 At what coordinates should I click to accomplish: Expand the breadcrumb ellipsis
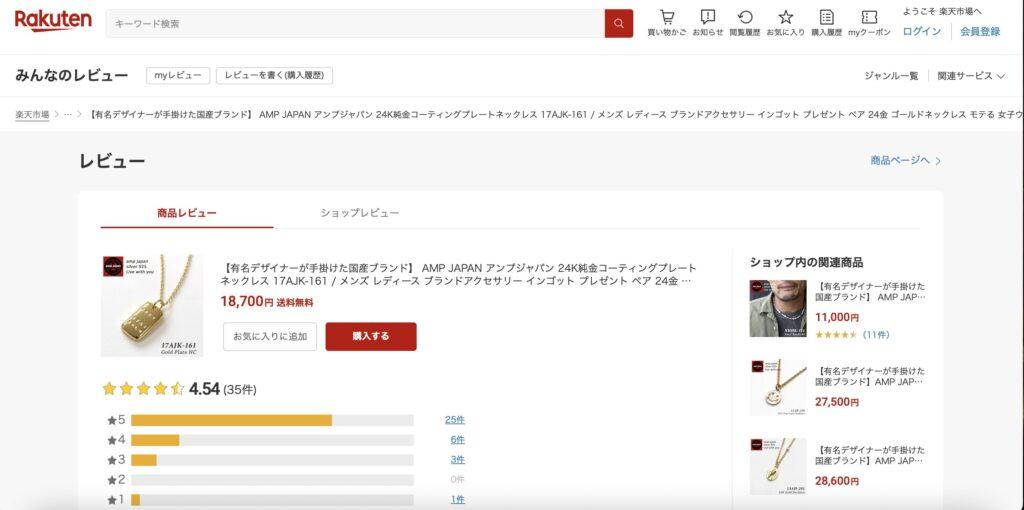68,114
